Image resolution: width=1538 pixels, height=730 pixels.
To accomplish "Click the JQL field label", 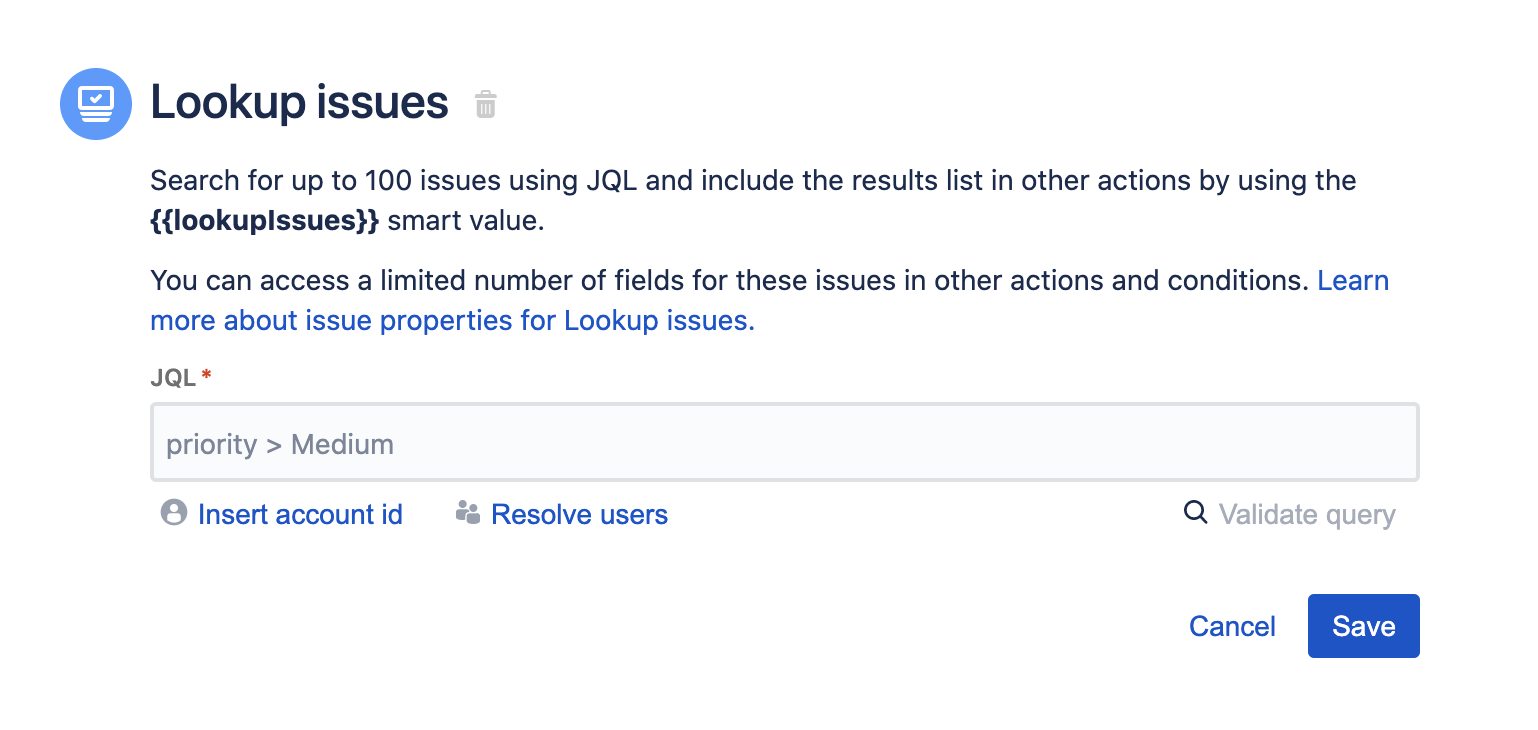I will pos(173,377).
